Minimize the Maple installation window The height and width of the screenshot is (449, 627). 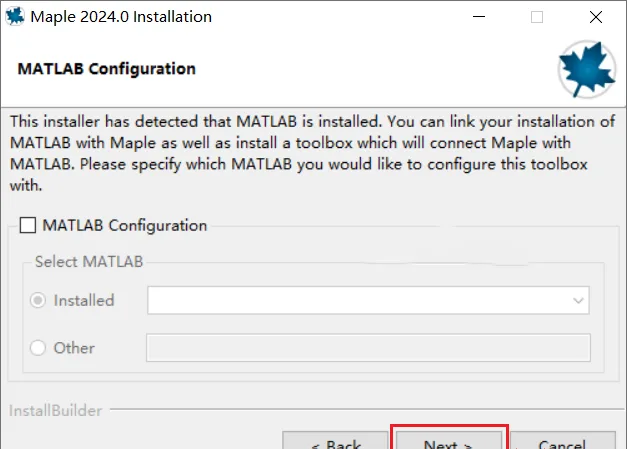click(x=479, y=17)
